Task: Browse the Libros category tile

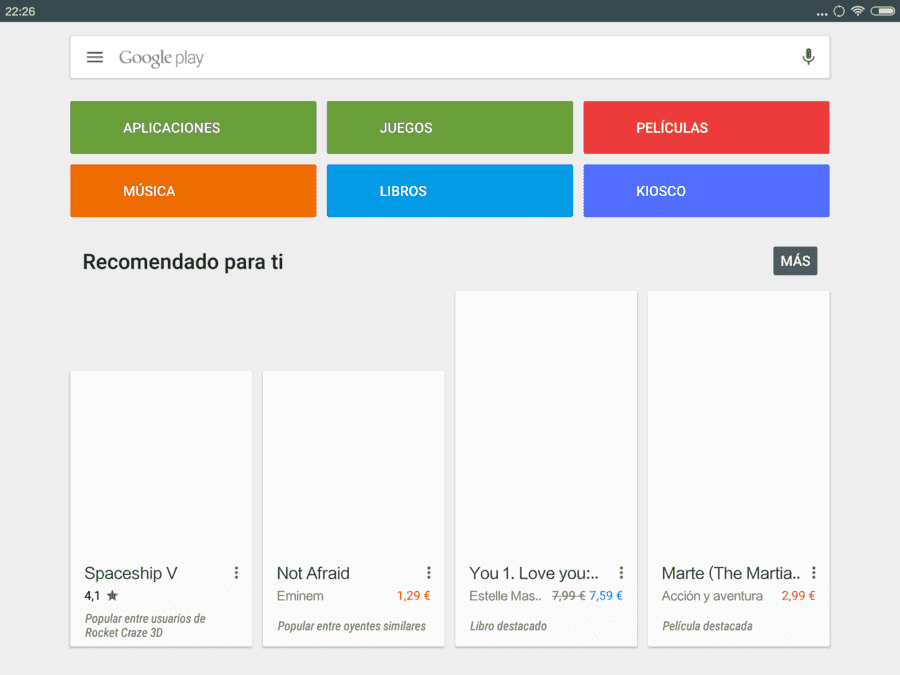Action: (x=450, y=191)
